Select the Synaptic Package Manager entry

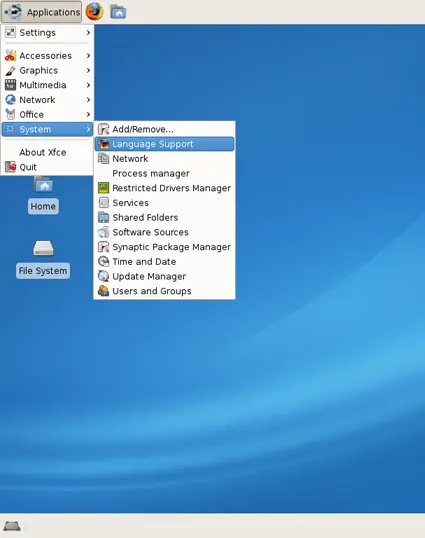[164, 247]
